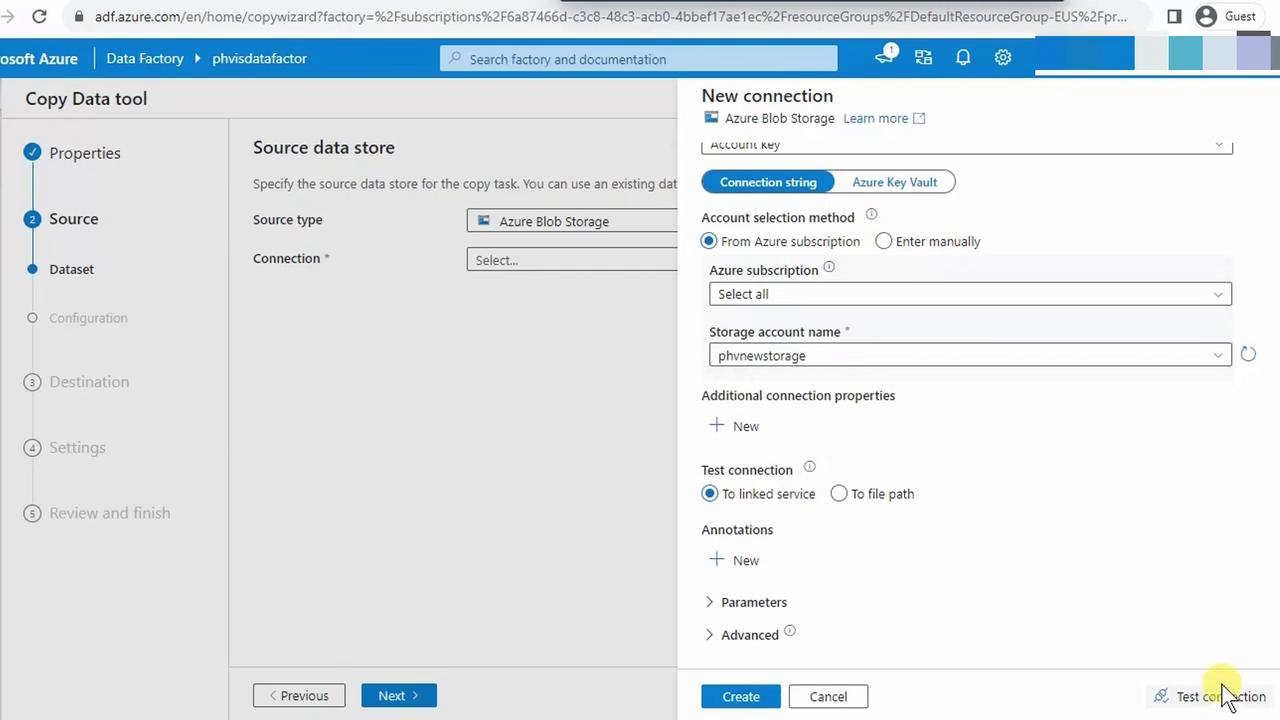
Task: Open the phvisdatafactor breadcrumb
Action: (x=260, y=58)
